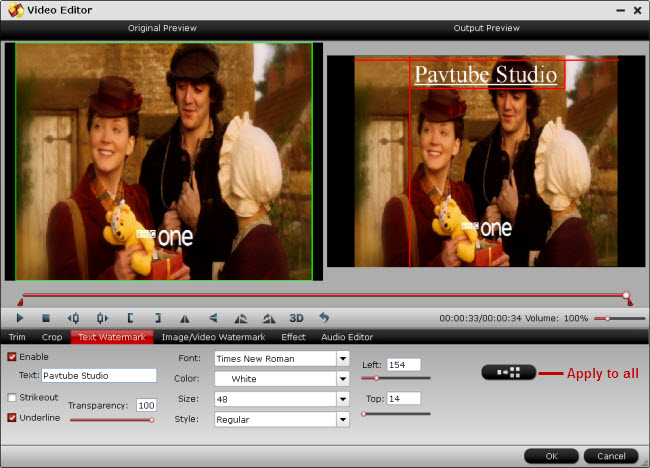Select the Text Watermark tab
The width and height of the screenshot is (650, 468).
click(112, 337)
